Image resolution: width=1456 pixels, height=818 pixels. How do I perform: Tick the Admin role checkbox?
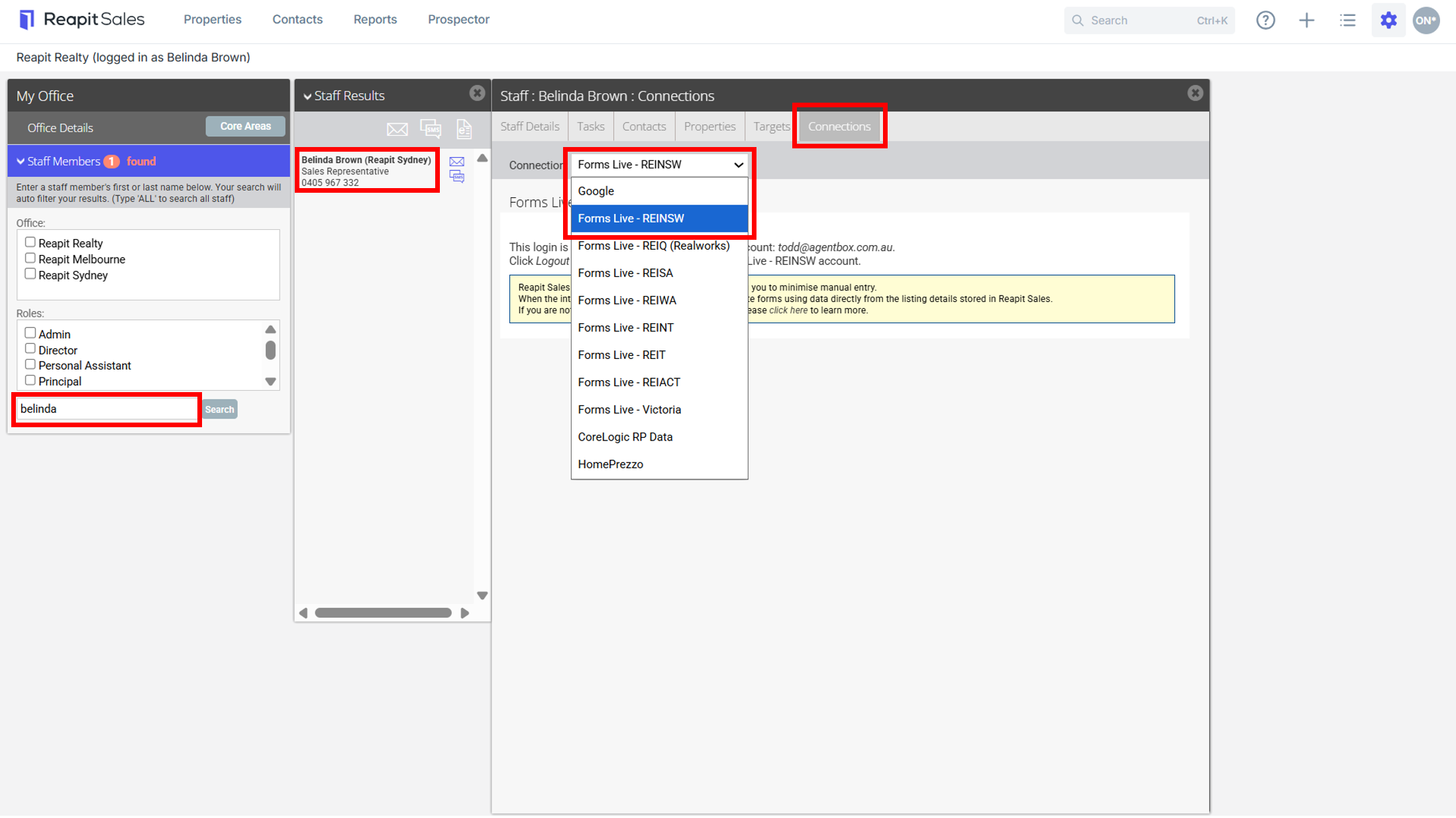30,333
